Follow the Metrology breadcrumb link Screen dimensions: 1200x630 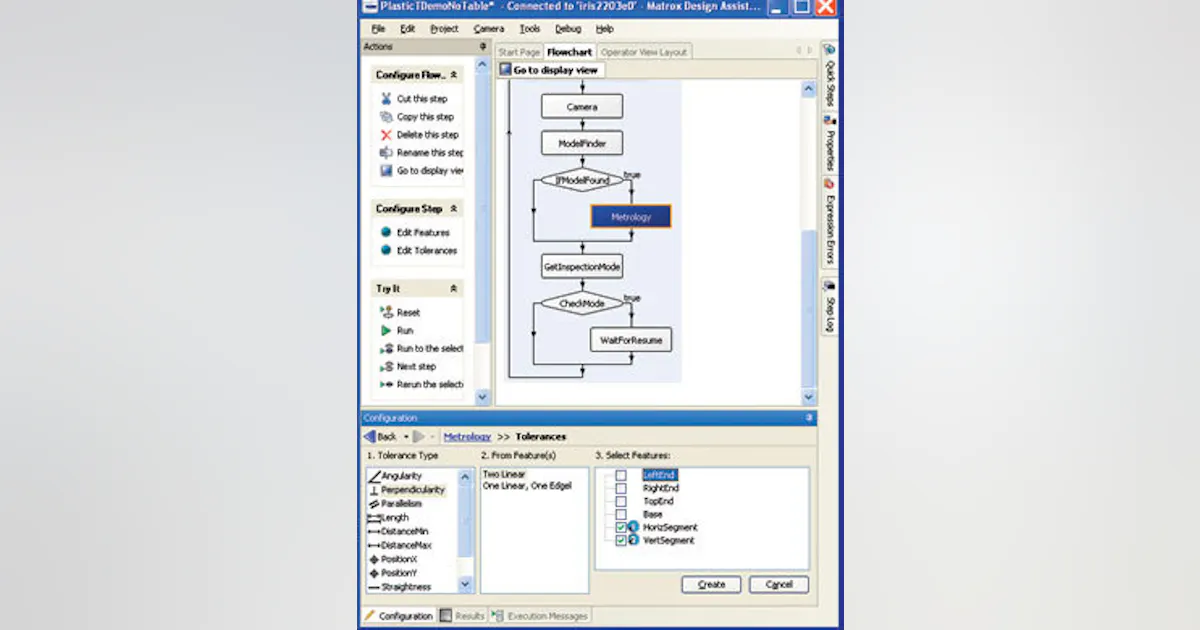point(467,437)
